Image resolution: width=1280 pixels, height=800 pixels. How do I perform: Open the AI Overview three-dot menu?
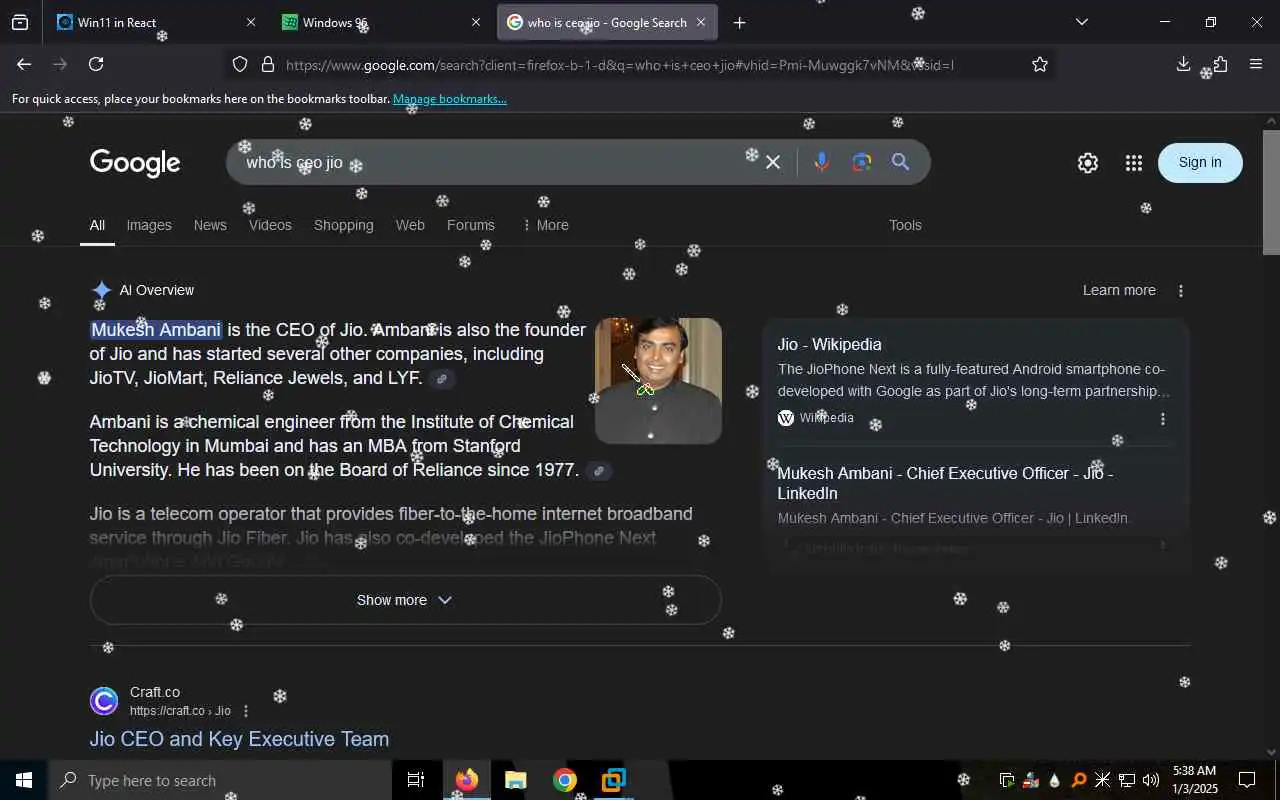tap(1181, 290)
